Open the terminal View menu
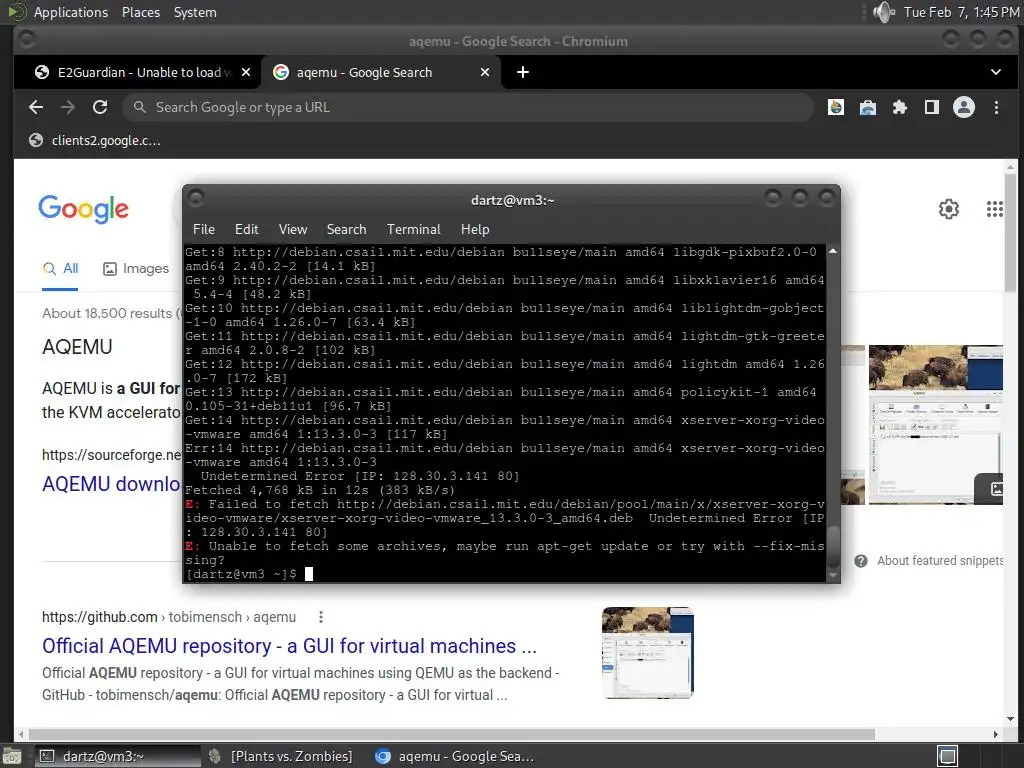This screenshot has width=1024, height=768. (x=293, y=229)
